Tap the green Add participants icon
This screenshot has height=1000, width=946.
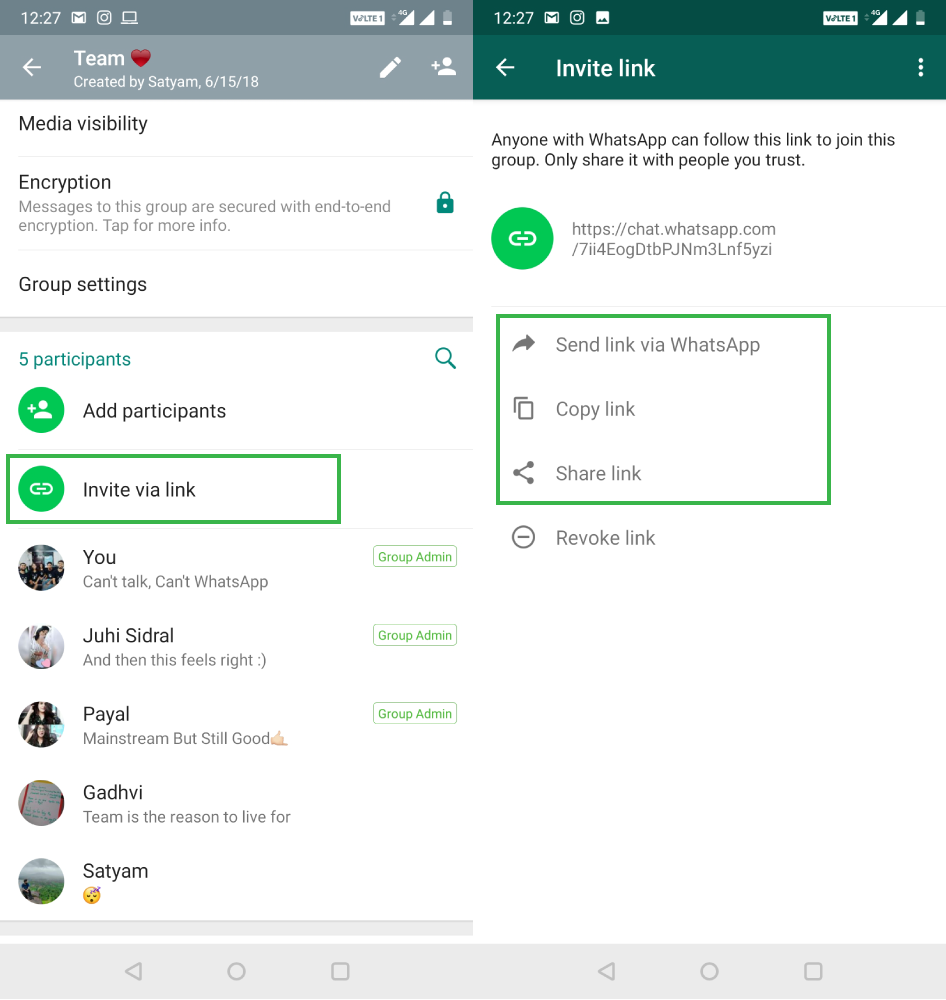(41, 410)
